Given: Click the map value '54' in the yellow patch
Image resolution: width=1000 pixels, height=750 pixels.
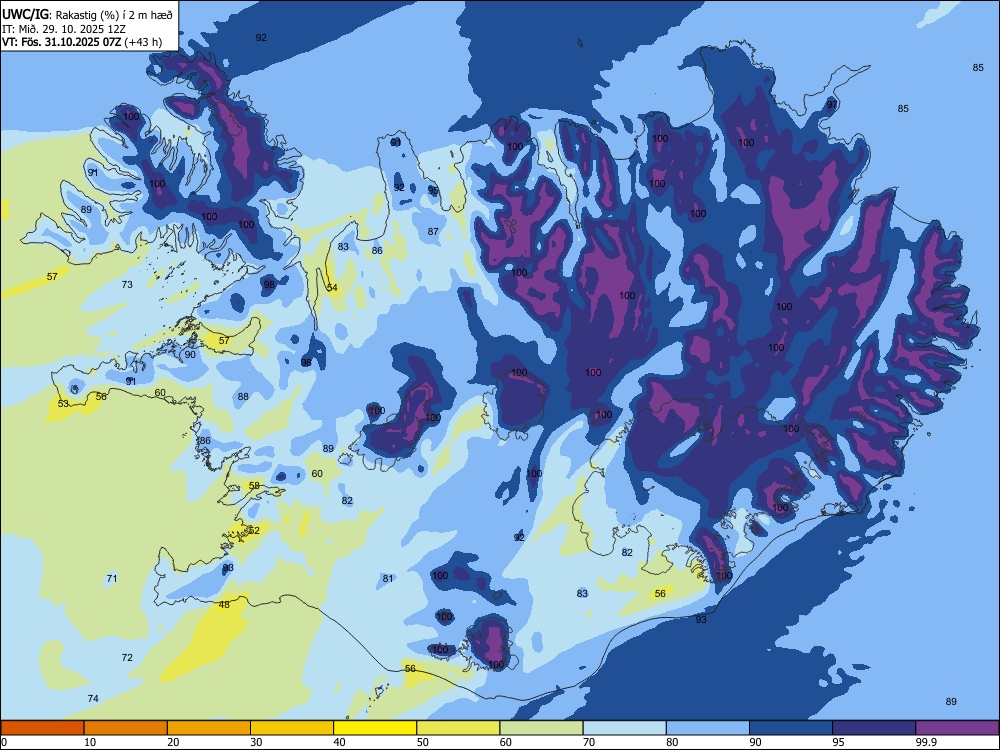Looking at the screenshot, I should tap(332, 288).
